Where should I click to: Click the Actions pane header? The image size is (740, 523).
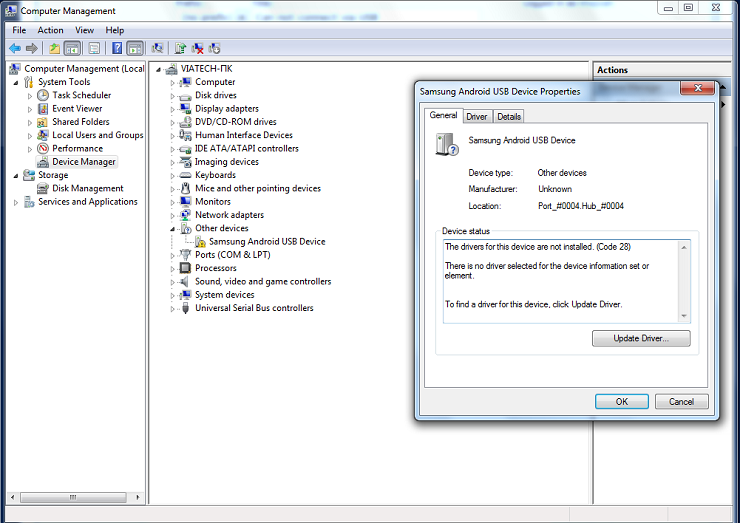[662, 70]
